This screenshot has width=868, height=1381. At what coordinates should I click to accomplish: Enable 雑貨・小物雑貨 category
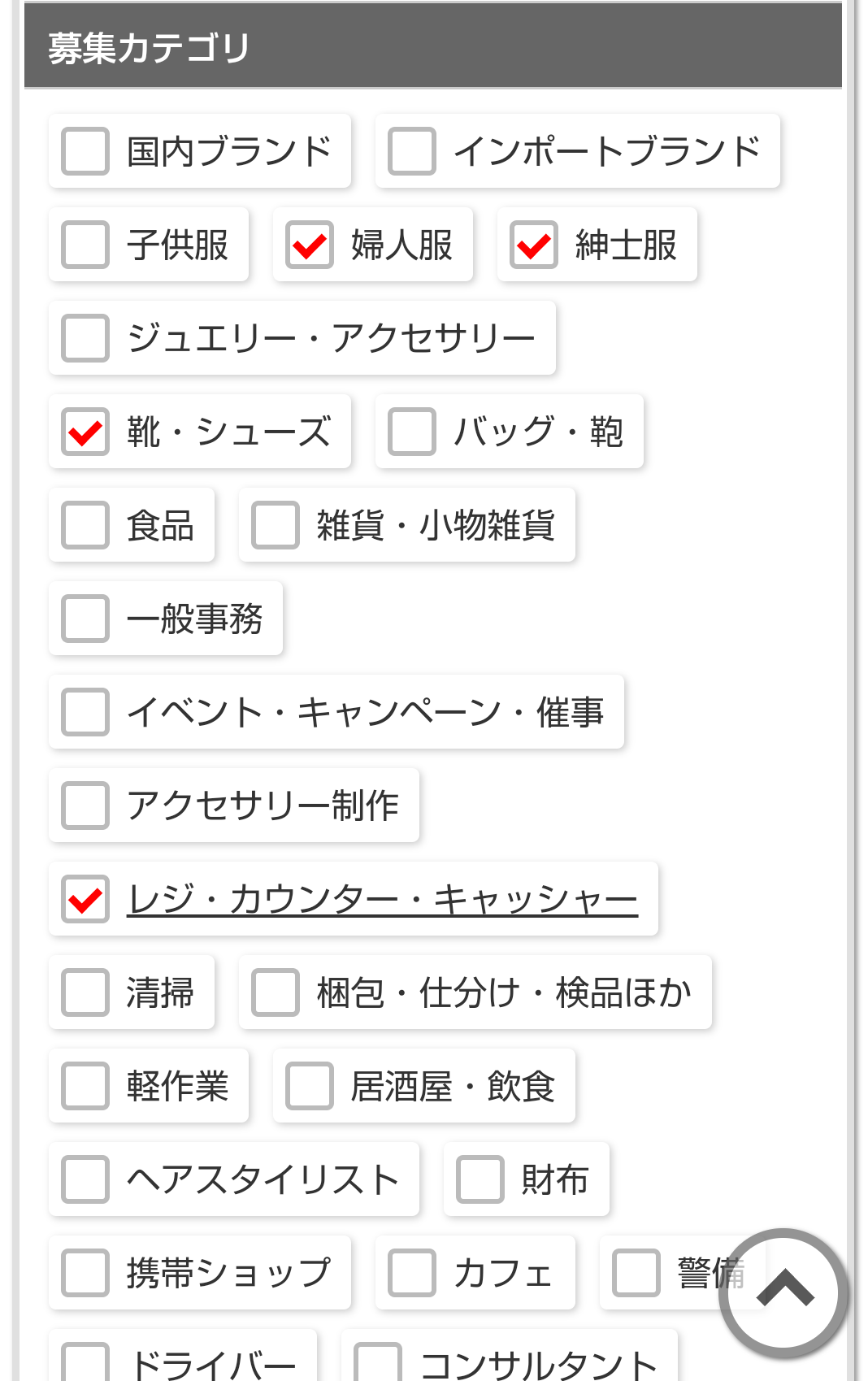click(276, 525)
